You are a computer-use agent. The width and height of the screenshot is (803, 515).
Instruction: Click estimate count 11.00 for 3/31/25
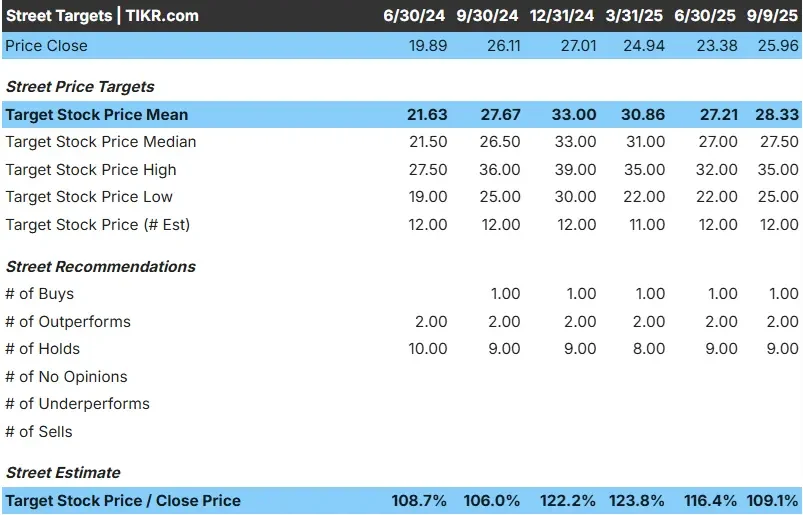point(647,225)
